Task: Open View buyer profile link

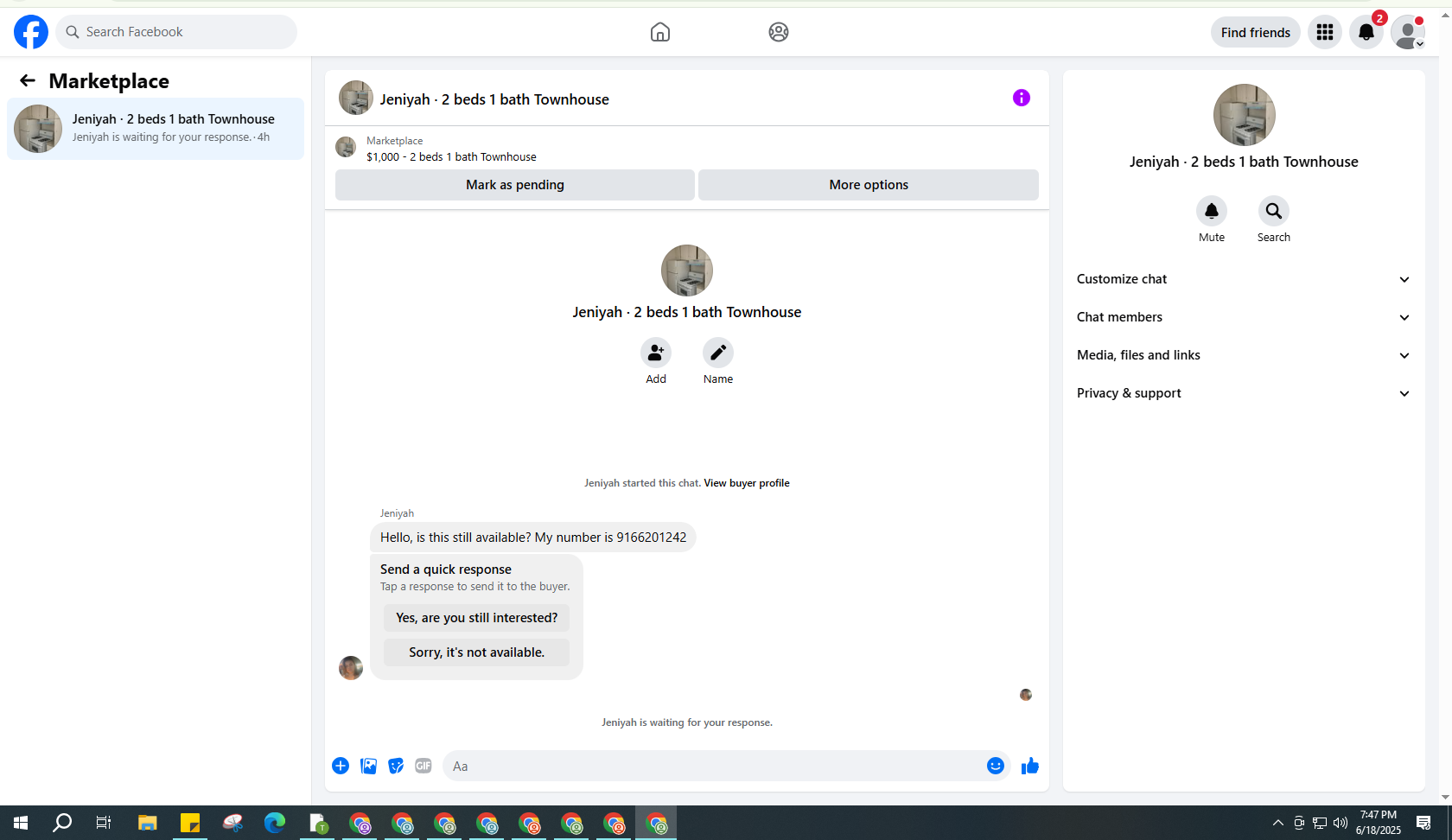Action: [x=747, y=483]
